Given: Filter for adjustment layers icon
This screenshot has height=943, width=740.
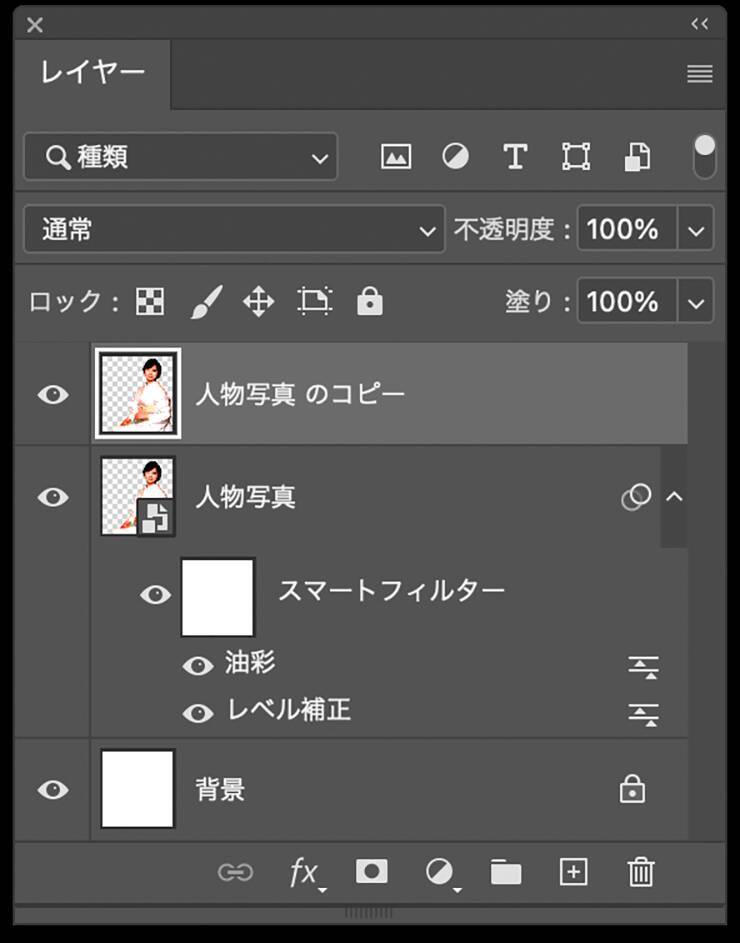Looking at the screenshot, I should click(456, 157).
